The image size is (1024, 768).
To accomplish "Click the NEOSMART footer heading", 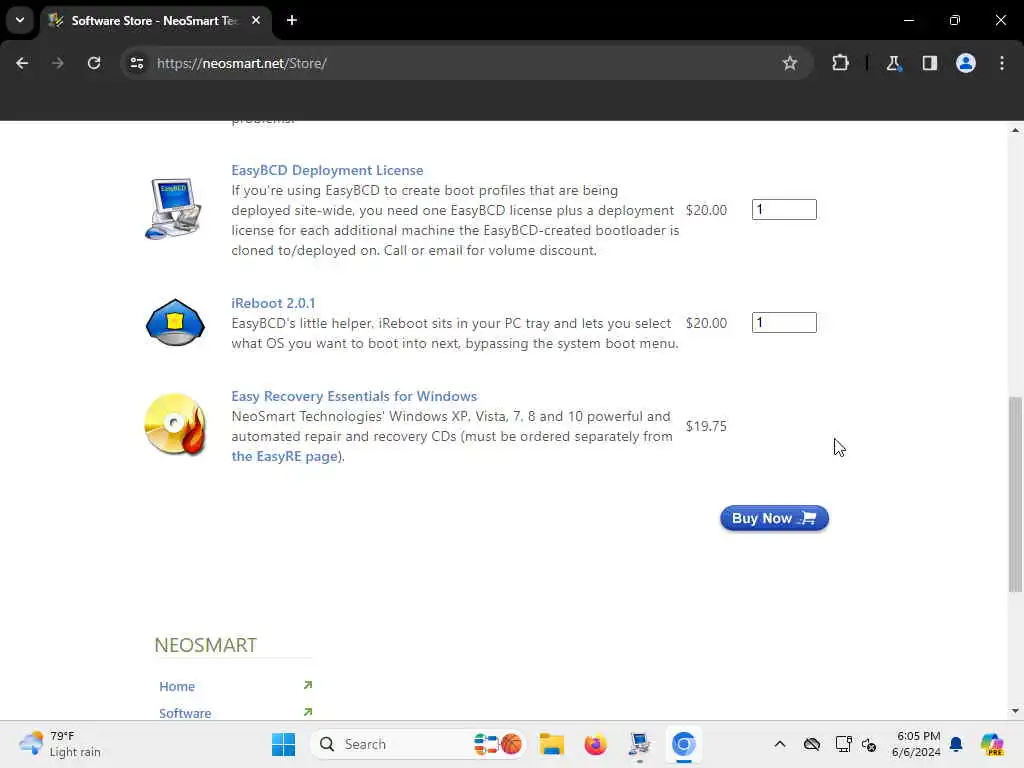I will [206, 645].
